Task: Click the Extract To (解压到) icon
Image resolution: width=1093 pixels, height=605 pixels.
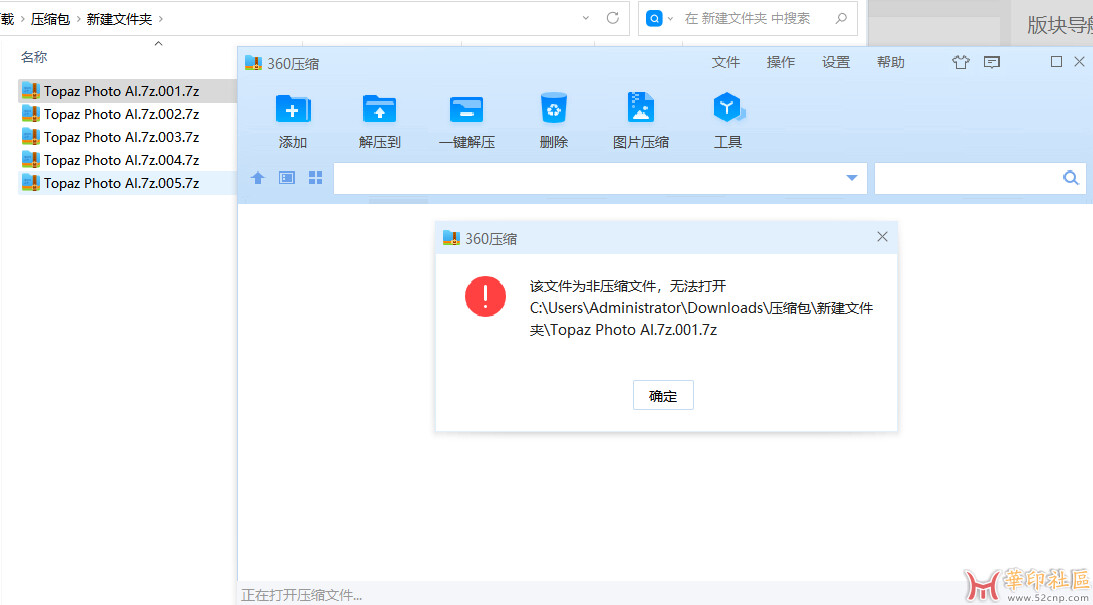Action: (379, 109)
